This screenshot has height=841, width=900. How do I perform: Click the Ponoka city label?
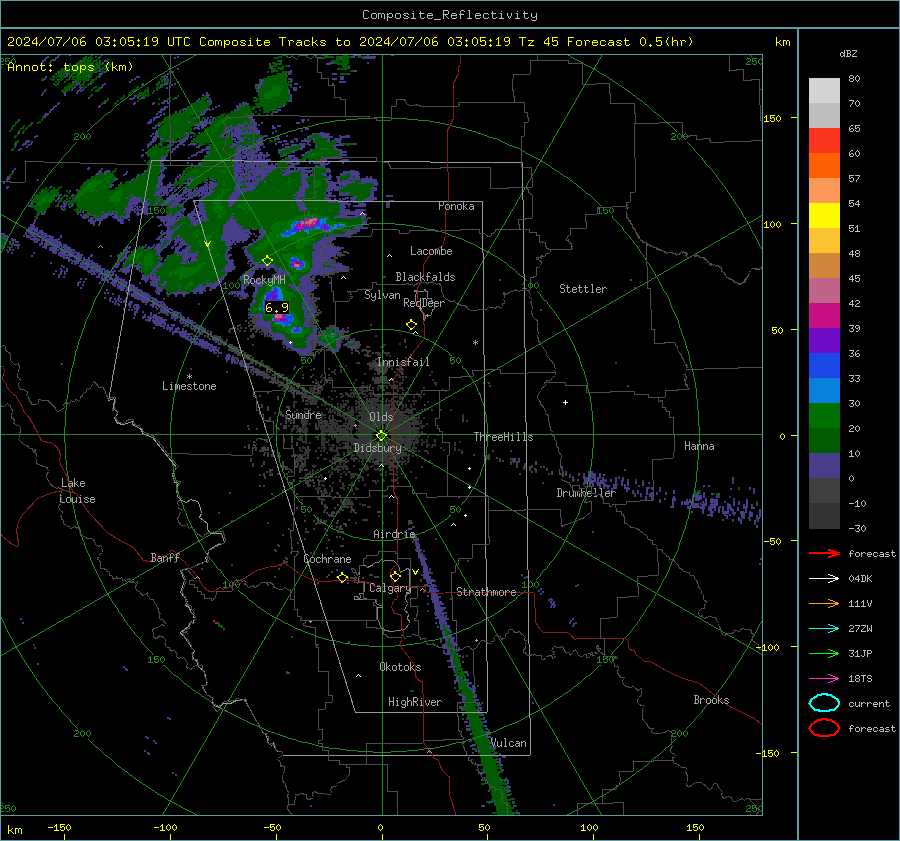tap(456, 206)
